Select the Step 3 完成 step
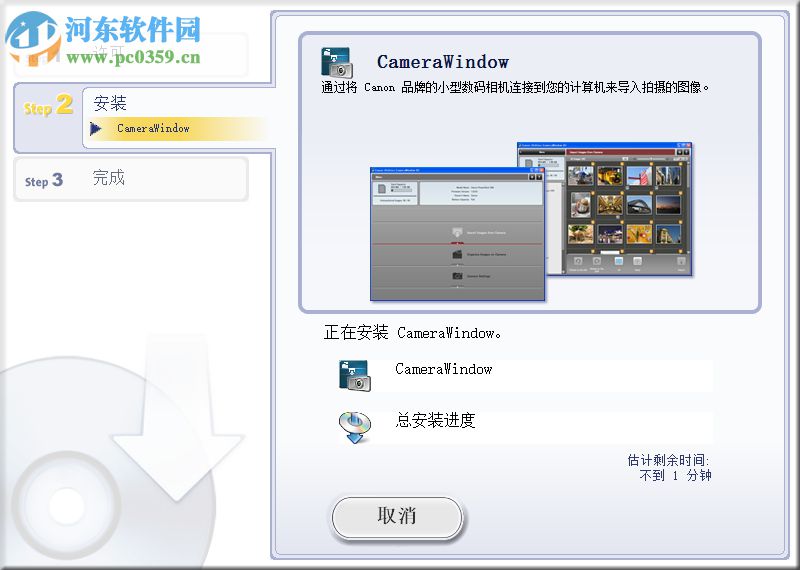This screenshot has height=570, width=800. click(130, 179)
